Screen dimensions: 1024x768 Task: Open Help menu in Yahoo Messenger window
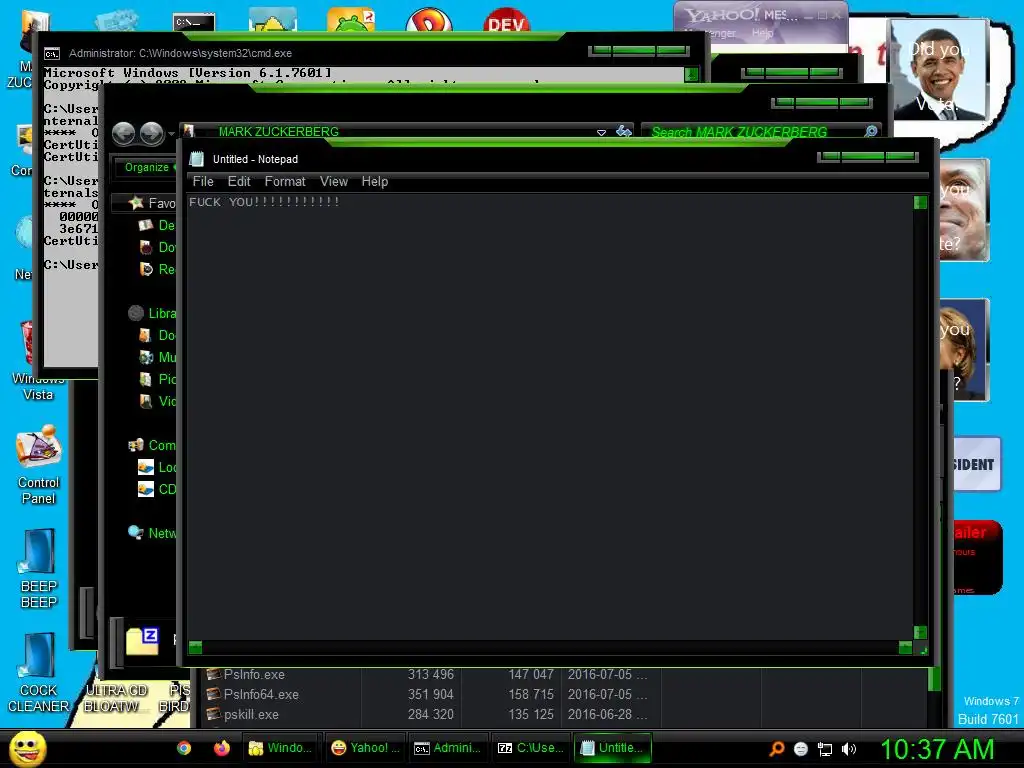pos(762,33)
